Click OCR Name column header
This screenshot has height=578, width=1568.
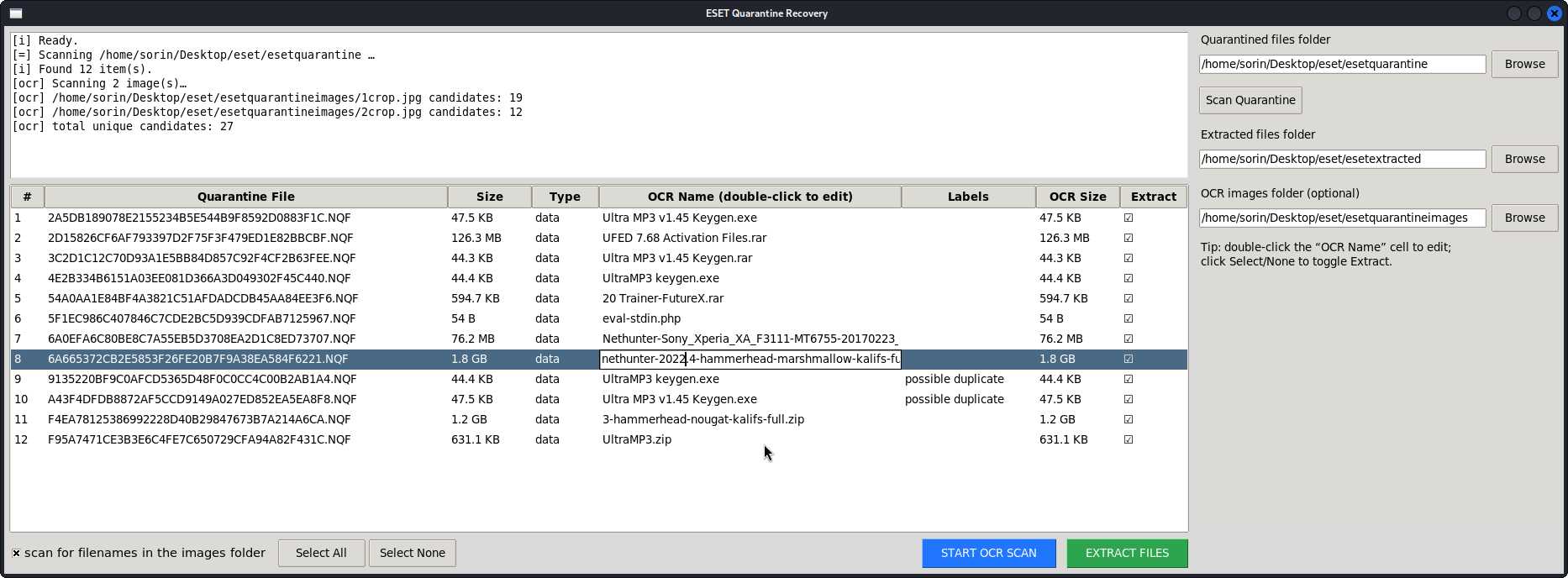750,197
